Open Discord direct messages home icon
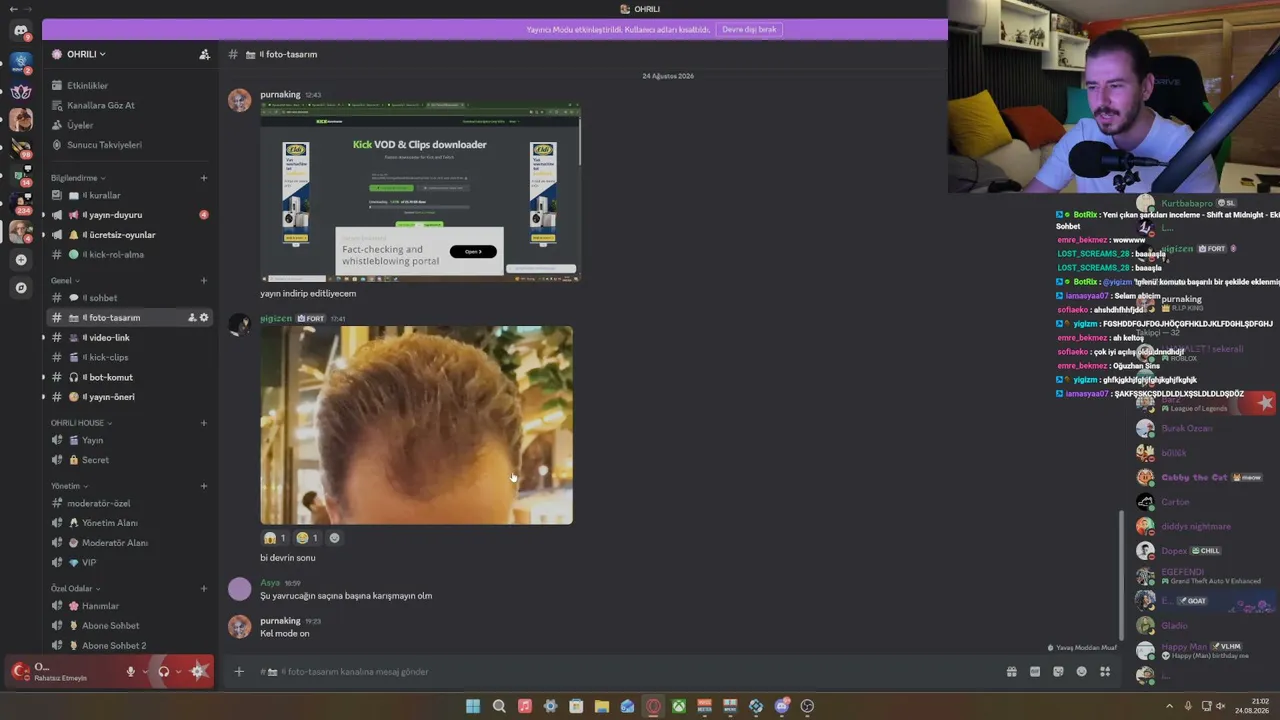Viewport: 1280px width, 720px height. (21, 31)
